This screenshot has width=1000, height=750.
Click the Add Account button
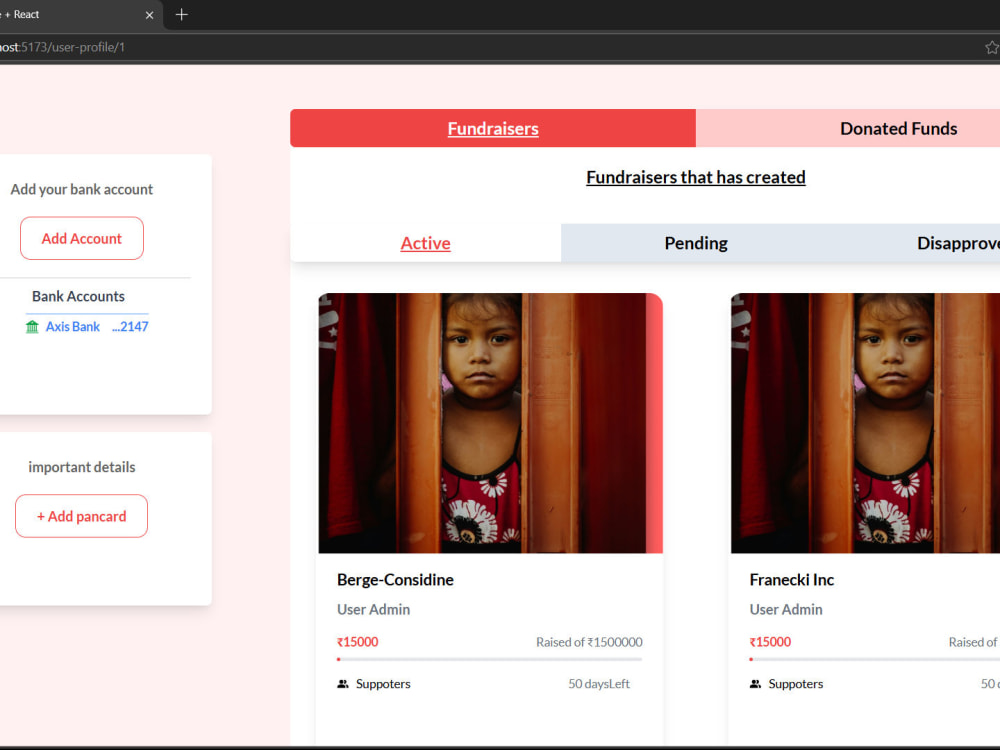tap(82, 239)
